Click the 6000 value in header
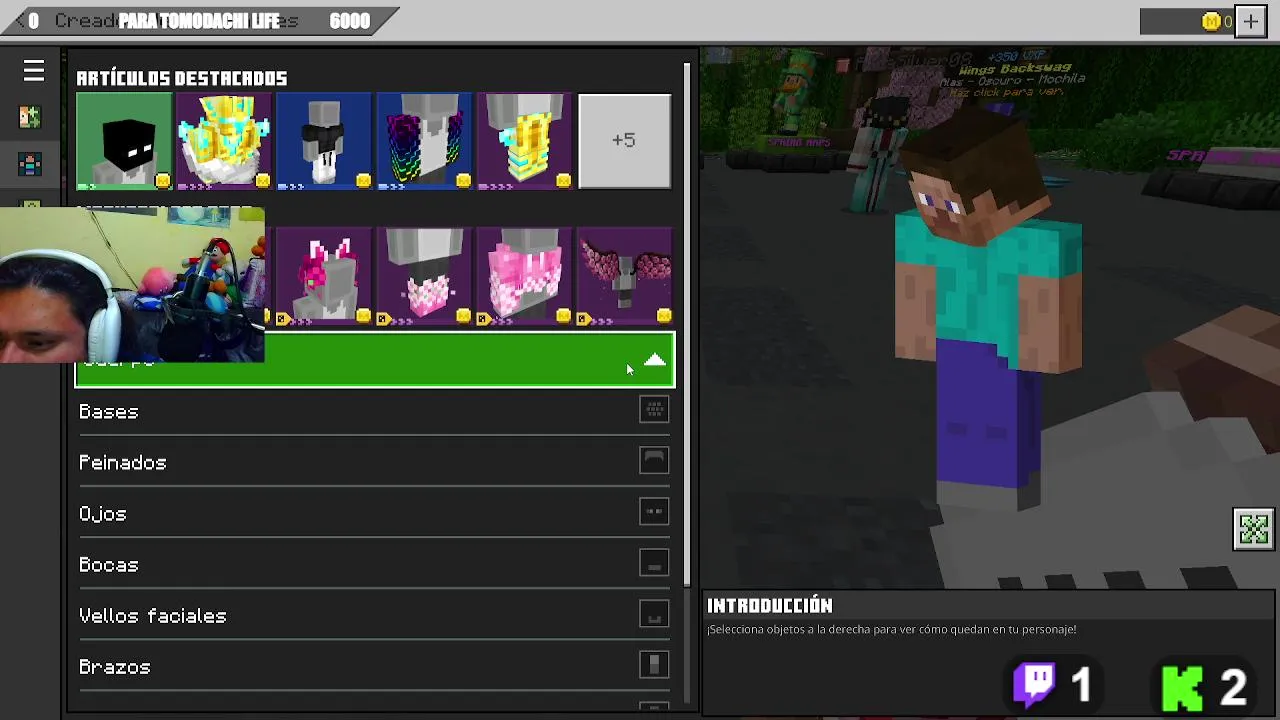 tap(350, 21)
